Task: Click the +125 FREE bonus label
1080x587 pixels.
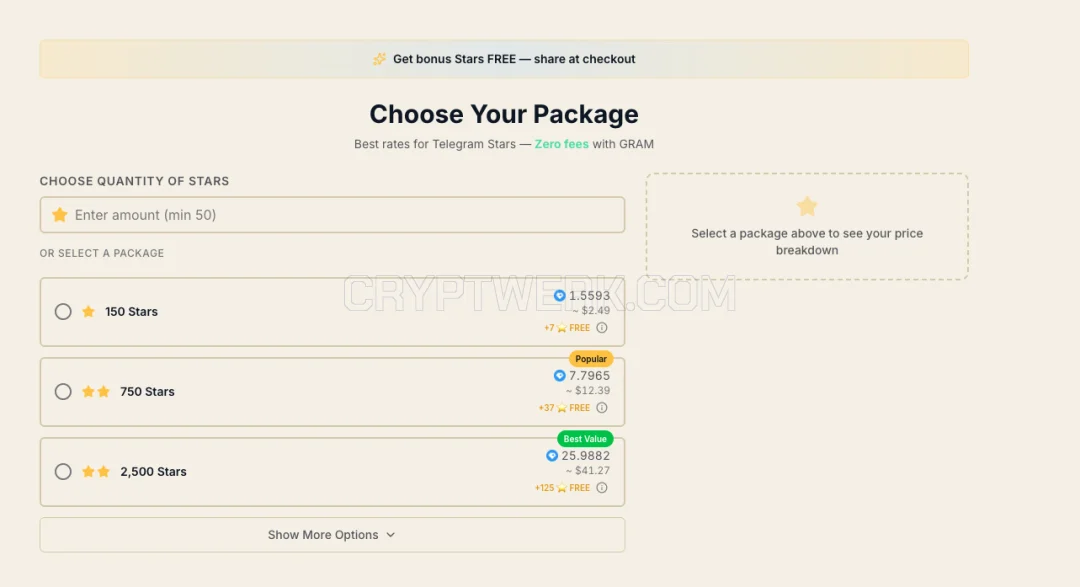Action: coord(562,488)
